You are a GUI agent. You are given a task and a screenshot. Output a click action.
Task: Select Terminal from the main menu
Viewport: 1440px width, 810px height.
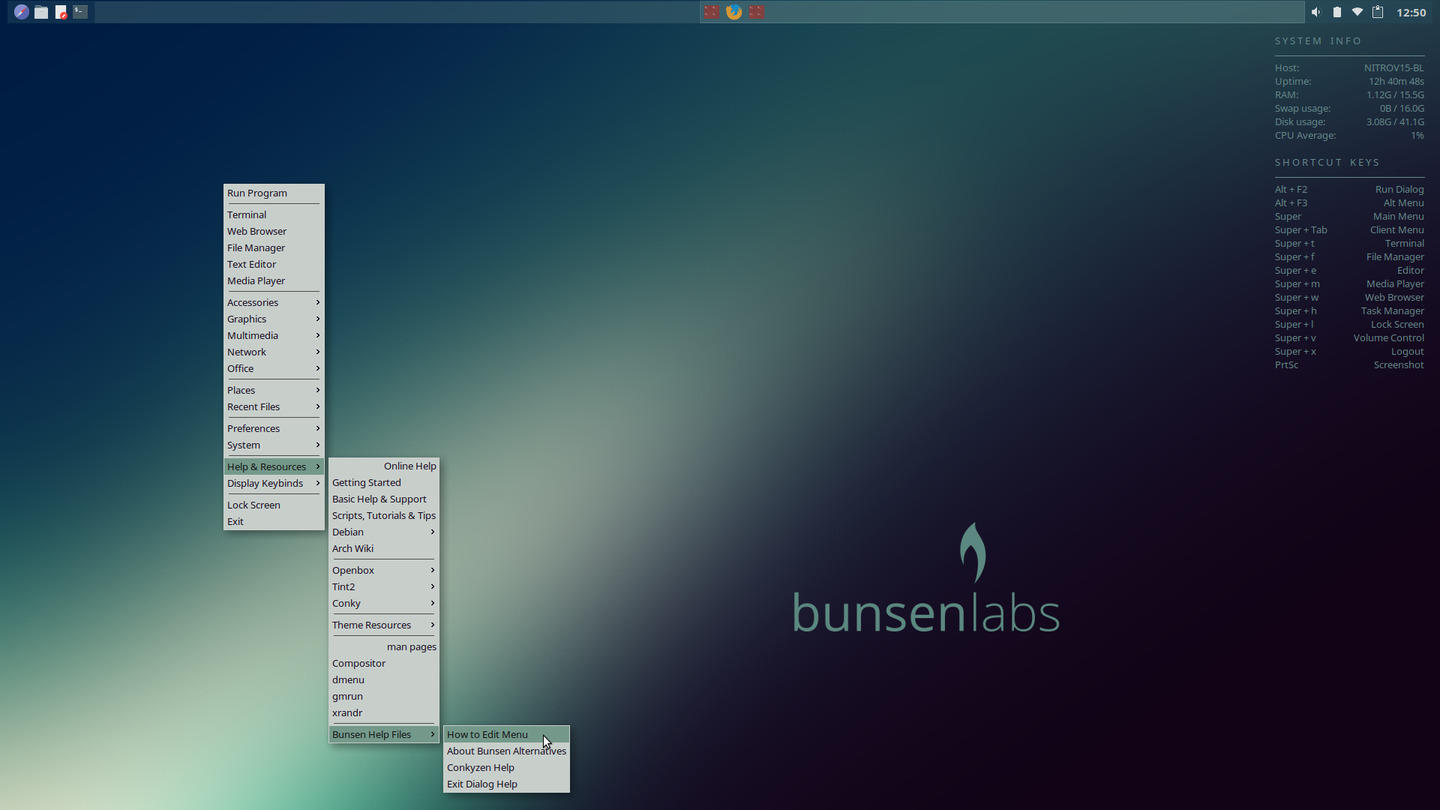tap(274, 214)
